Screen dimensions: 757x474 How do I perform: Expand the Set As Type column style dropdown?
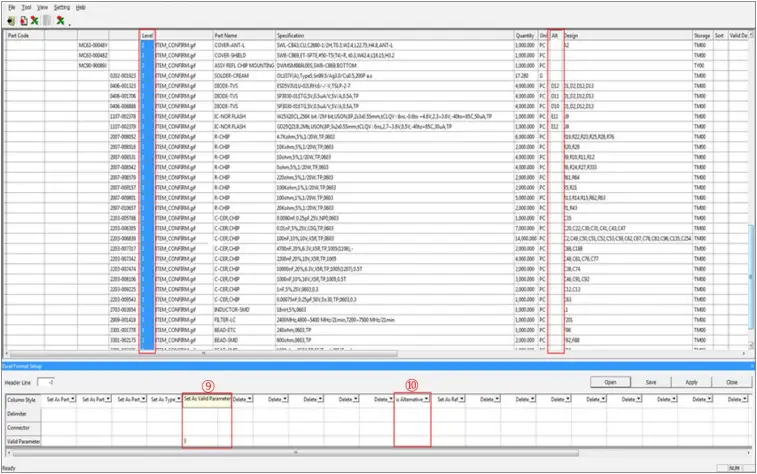pyautogui.click(x=179, y=399)
